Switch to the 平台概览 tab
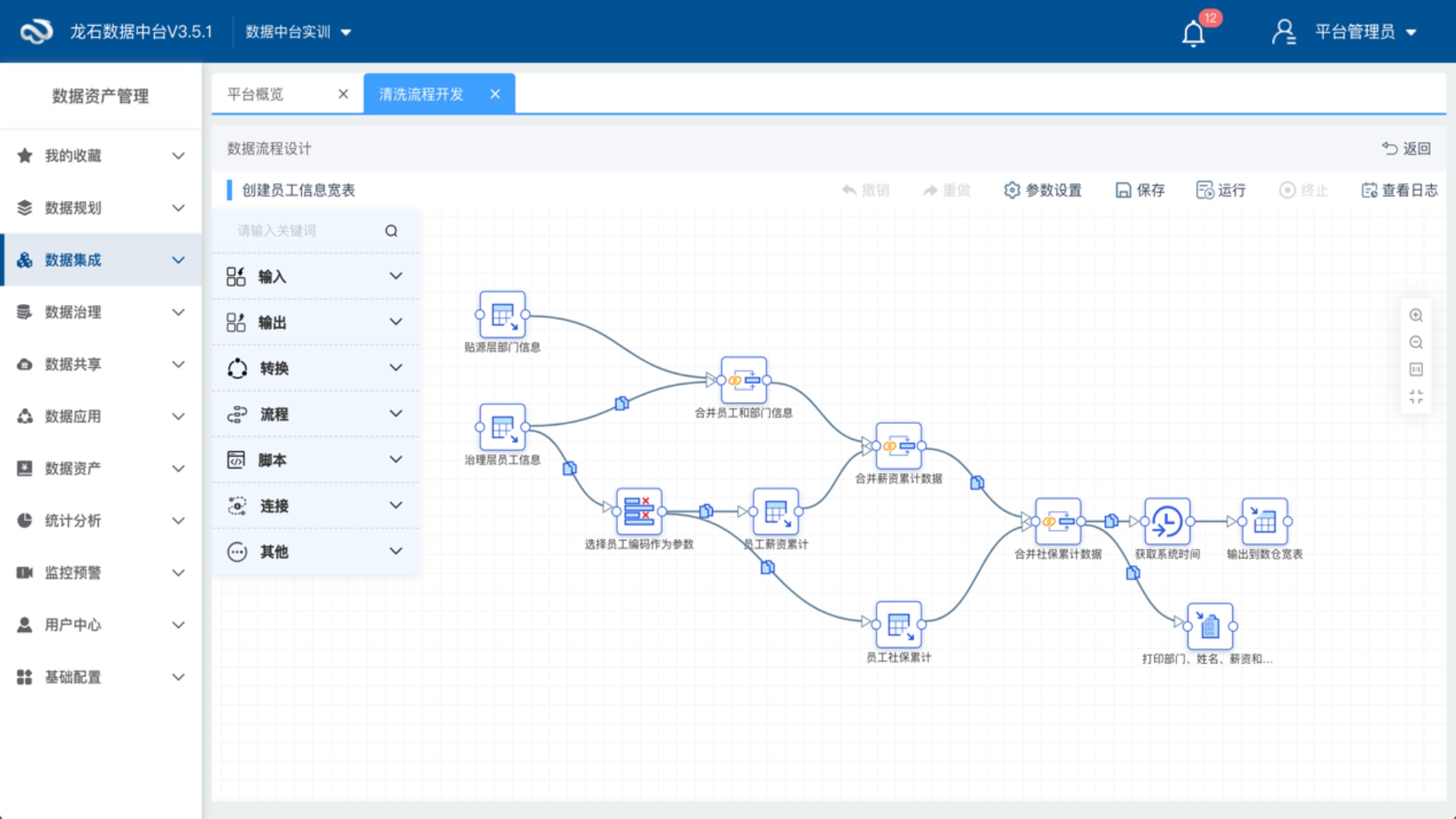The height and width of the screenshot is (819, 1456). click(256, 94)
